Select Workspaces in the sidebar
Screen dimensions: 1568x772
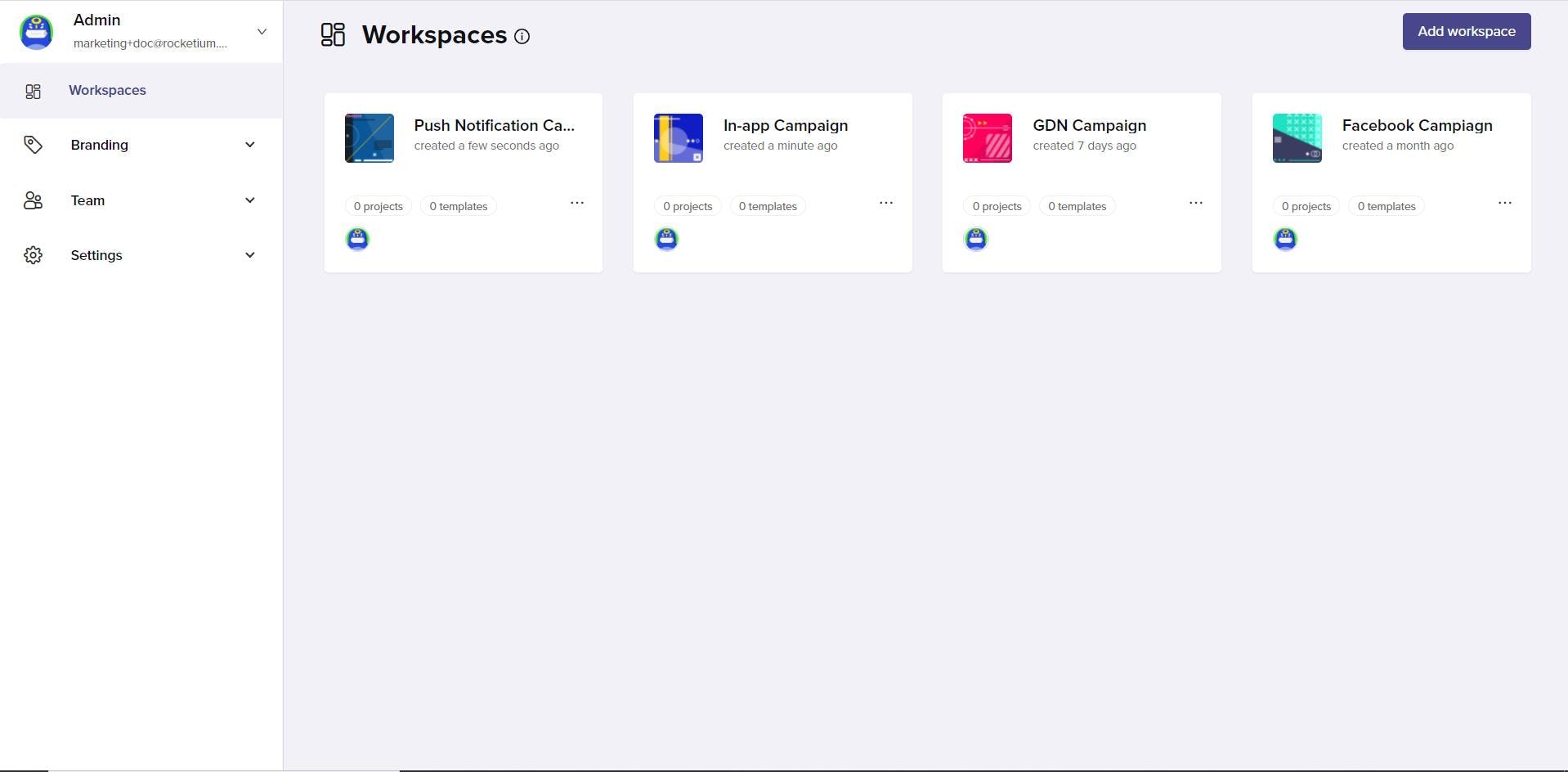point(107,91)
